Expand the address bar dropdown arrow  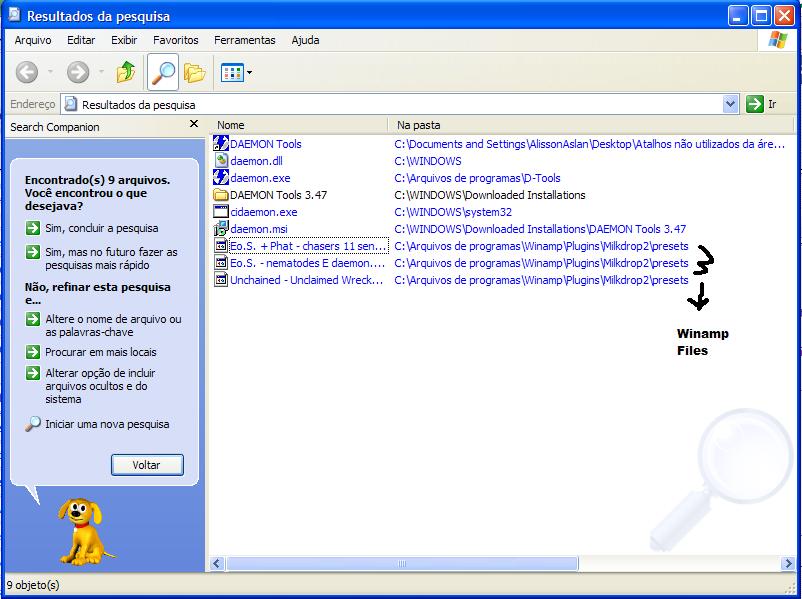730,104
